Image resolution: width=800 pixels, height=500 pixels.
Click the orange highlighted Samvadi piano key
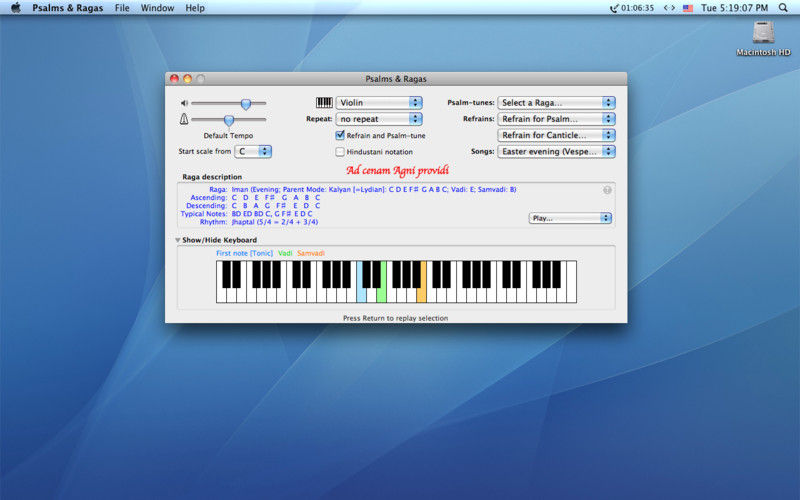pyautogui.click(x=421, y=294)
